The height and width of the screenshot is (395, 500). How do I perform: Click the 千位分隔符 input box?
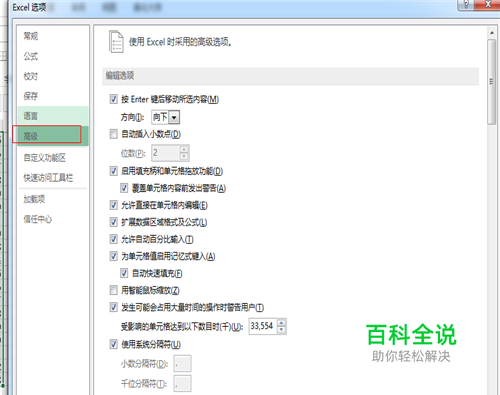click(x=182, y=383)
